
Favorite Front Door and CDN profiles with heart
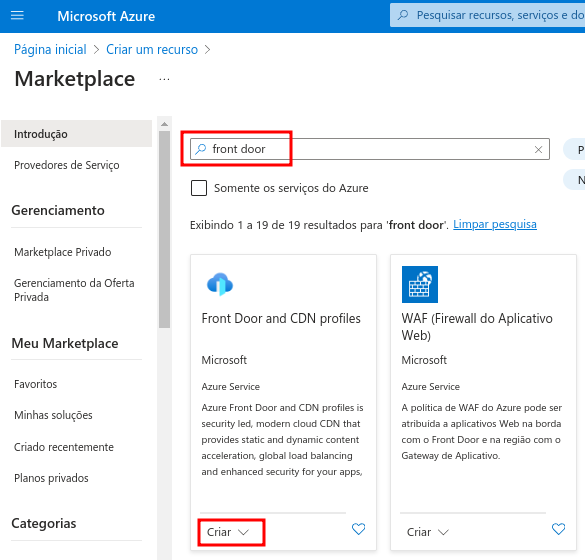(359, 529)
